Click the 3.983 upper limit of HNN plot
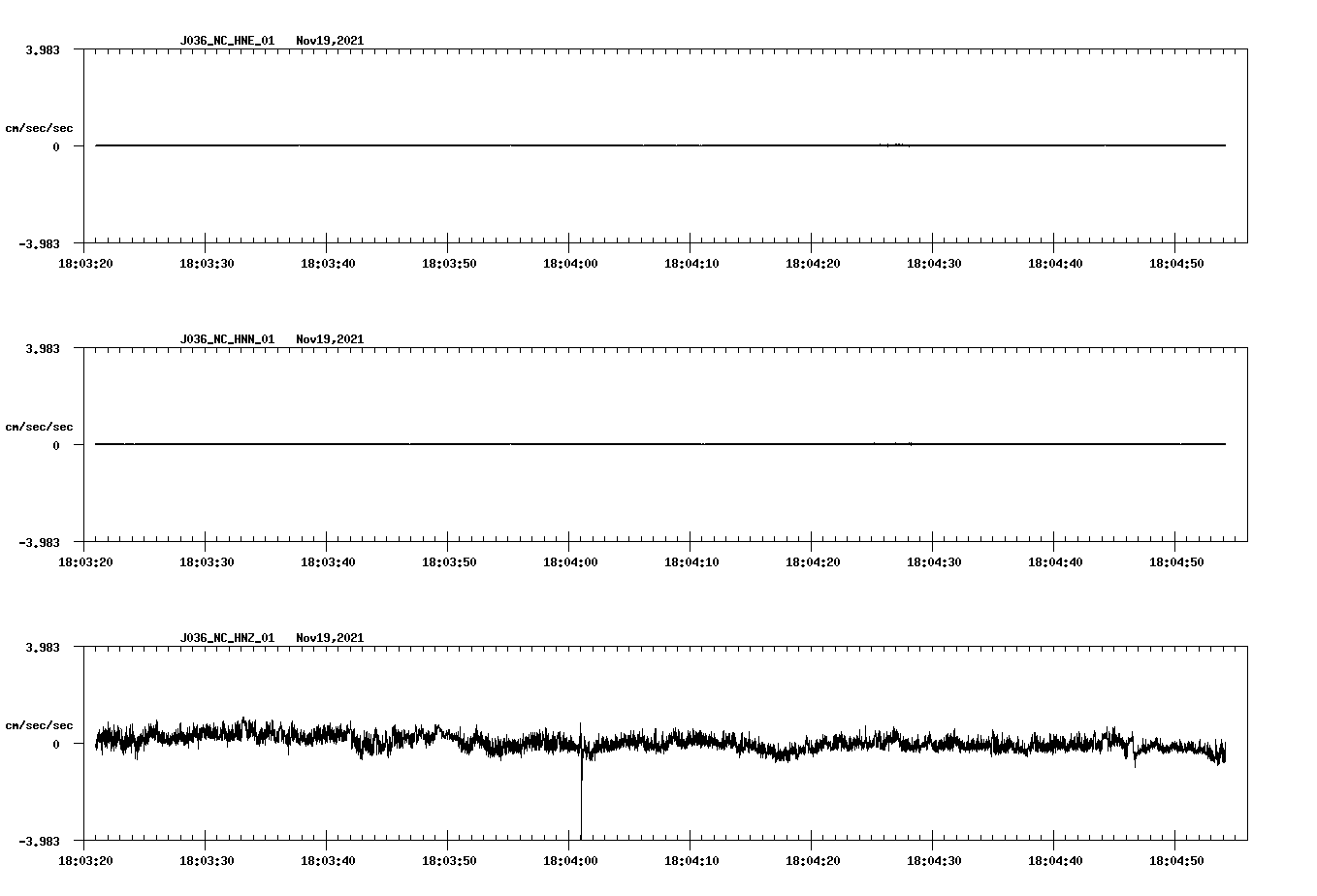Image resolution: width=1317 pixels, height=896 pixels. click(42, 348)
